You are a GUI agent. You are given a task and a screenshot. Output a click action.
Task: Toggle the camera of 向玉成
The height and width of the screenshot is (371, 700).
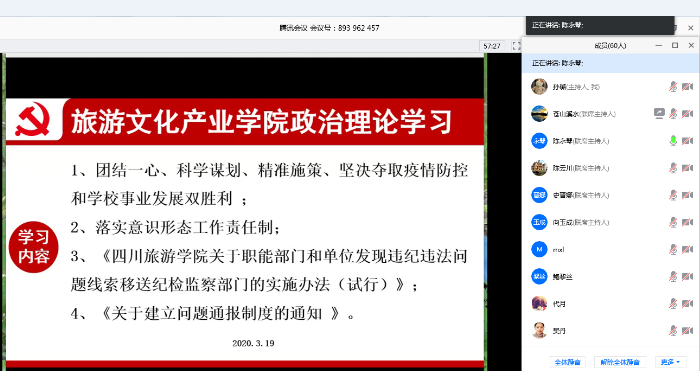[688, 222]
